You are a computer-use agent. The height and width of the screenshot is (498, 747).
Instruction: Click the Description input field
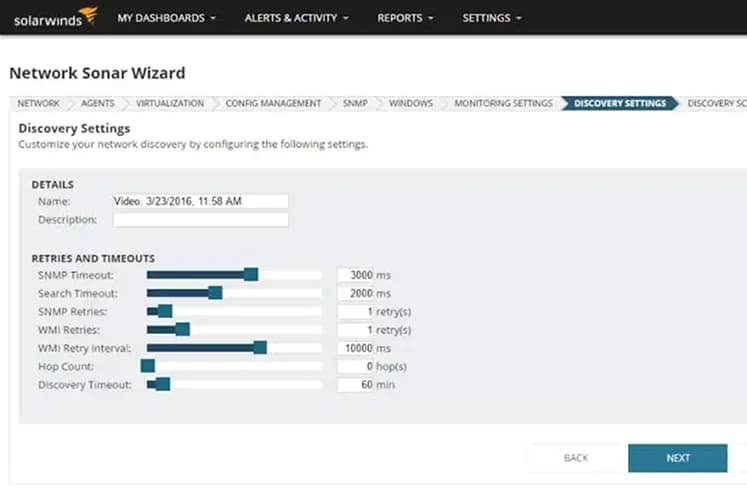pos(201,220)
